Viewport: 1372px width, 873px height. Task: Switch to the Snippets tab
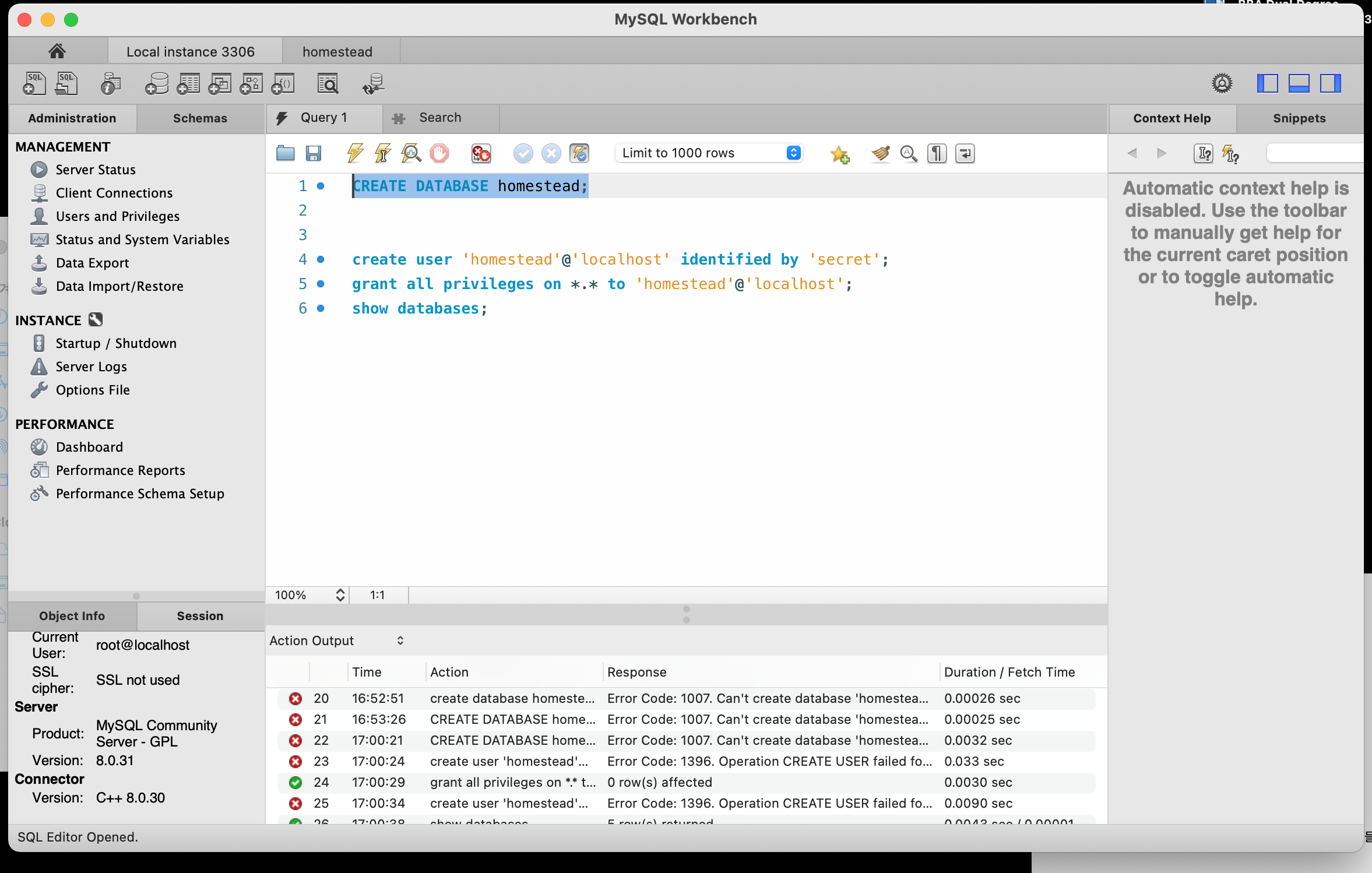[x=1299, y=118]
